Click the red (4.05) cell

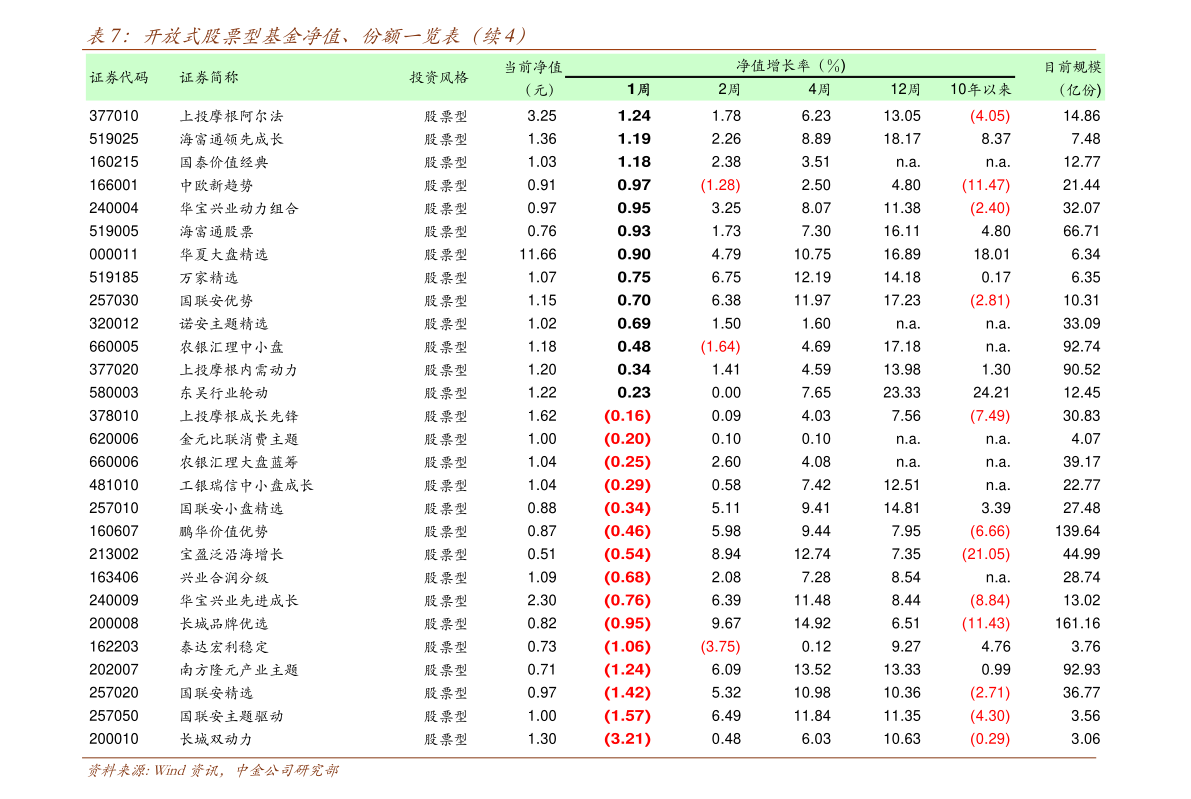(x=989, y=115)
